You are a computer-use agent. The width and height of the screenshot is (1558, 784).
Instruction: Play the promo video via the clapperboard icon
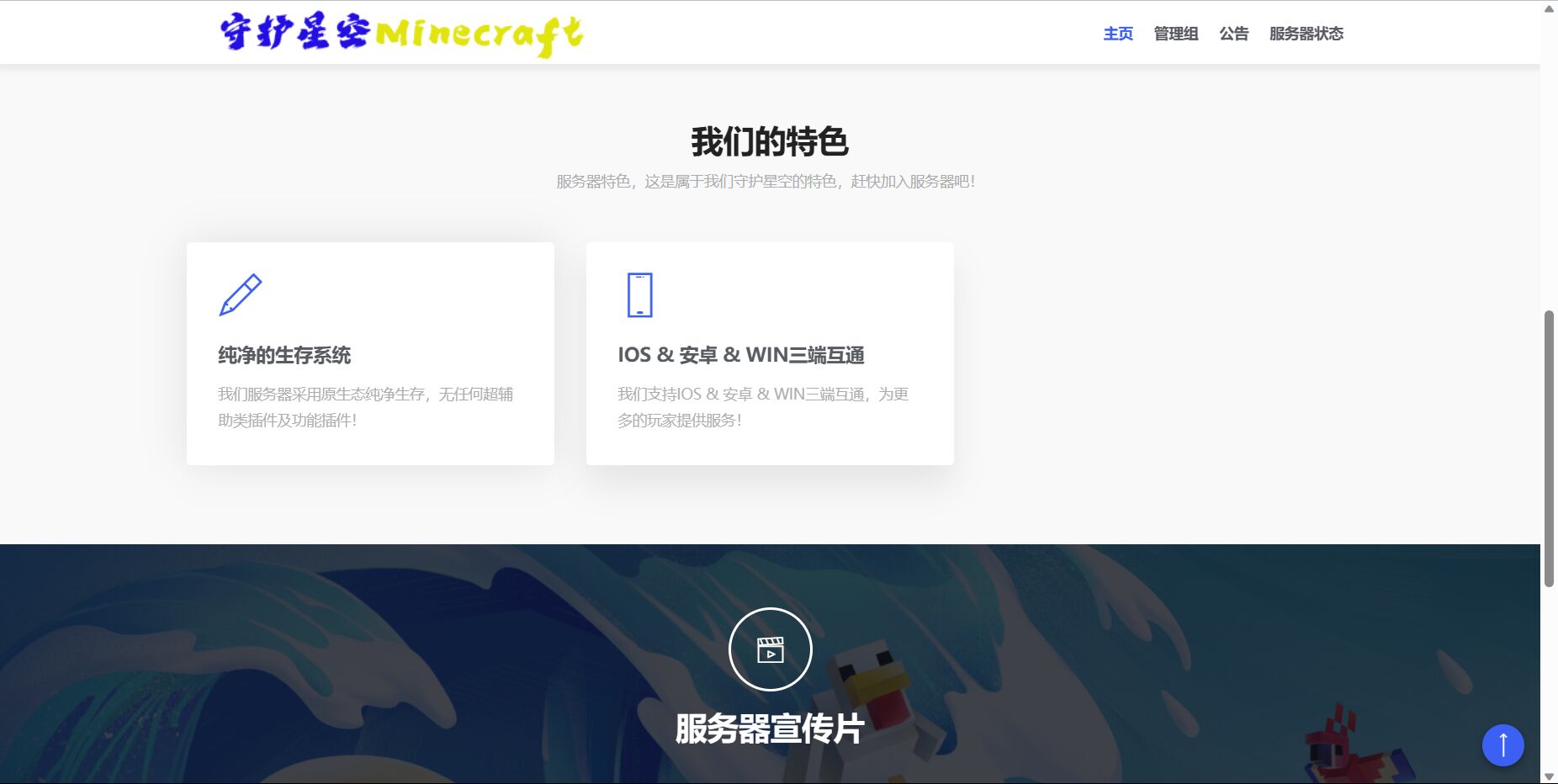[771, 649]
